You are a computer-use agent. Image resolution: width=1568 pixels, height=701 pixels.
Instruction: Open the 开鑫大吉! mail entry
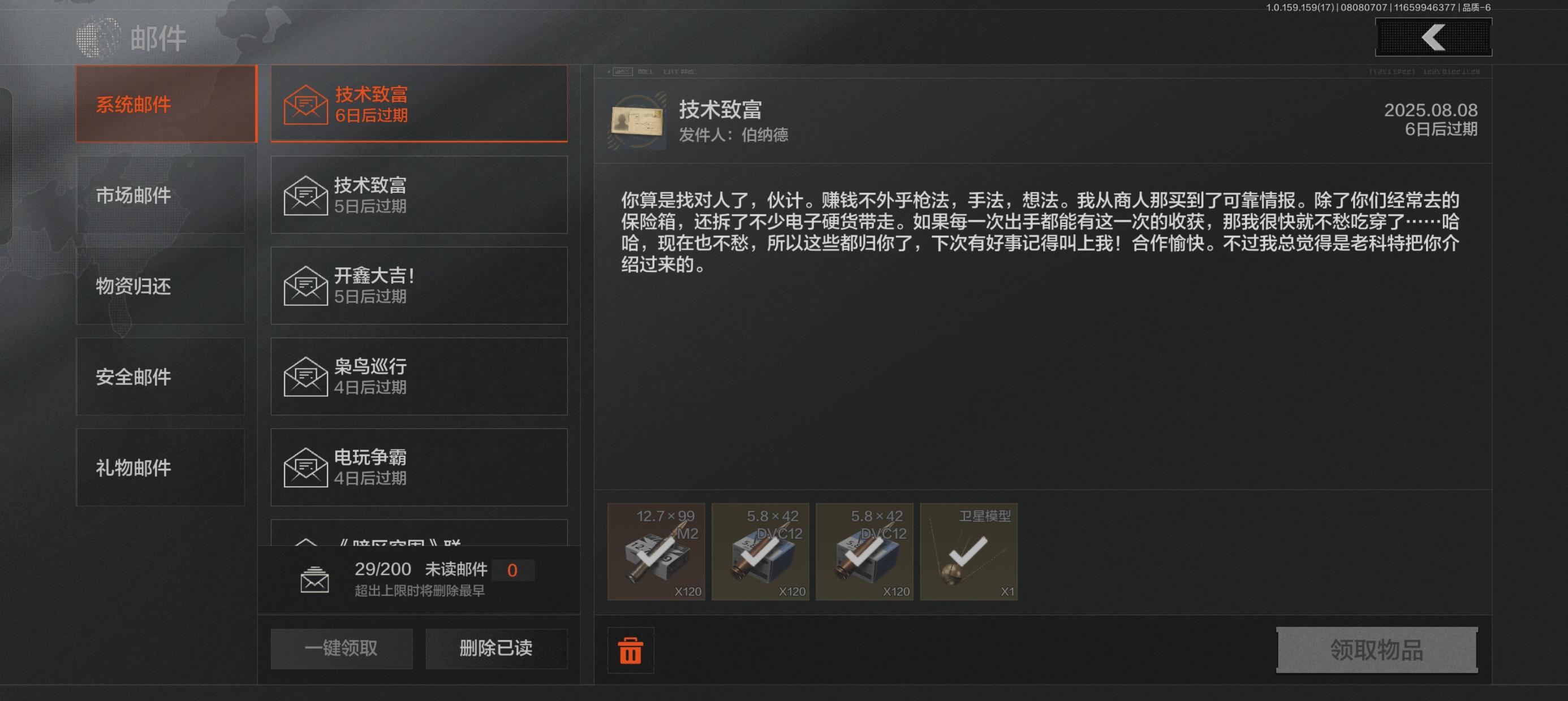tap(419, 285)
